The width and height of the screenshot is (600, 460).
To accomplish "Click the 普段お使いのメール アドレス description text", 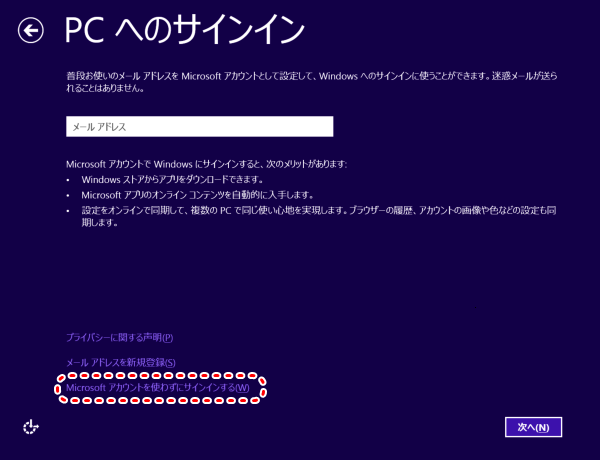I will [311, 82].
